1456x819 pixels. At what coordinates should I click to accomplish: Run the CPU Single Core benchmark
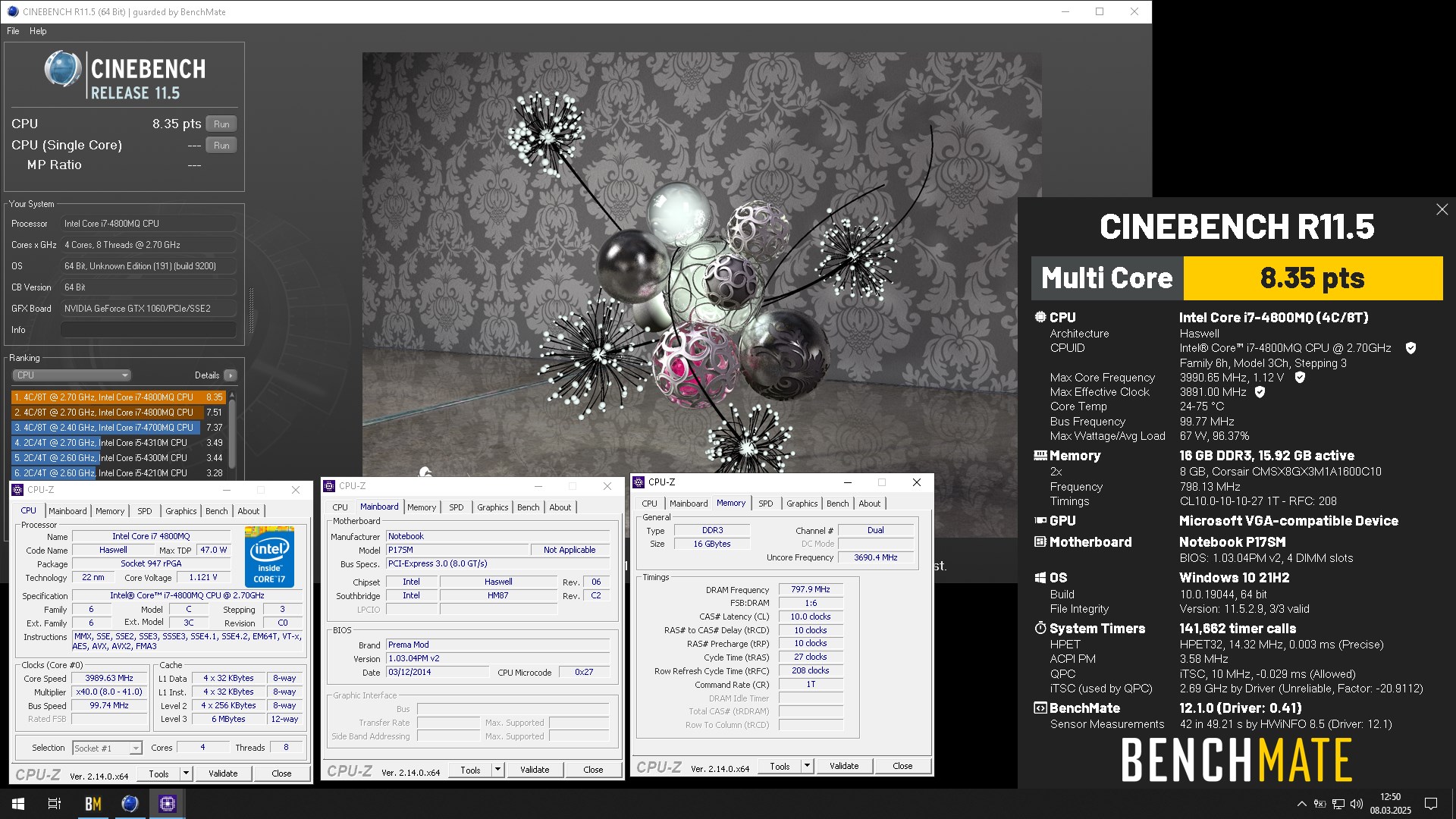221,146
